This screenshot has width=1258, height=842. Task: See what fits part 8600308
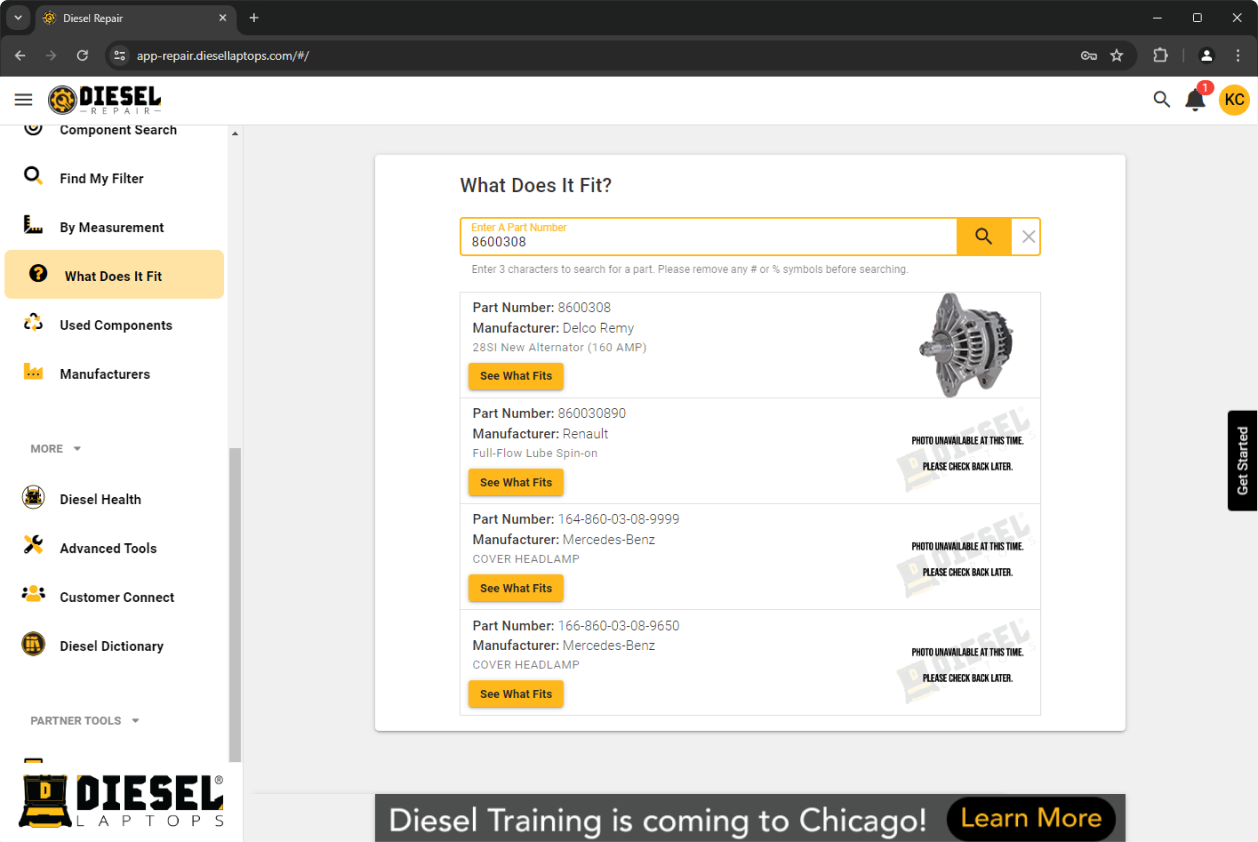click(516, 376)
